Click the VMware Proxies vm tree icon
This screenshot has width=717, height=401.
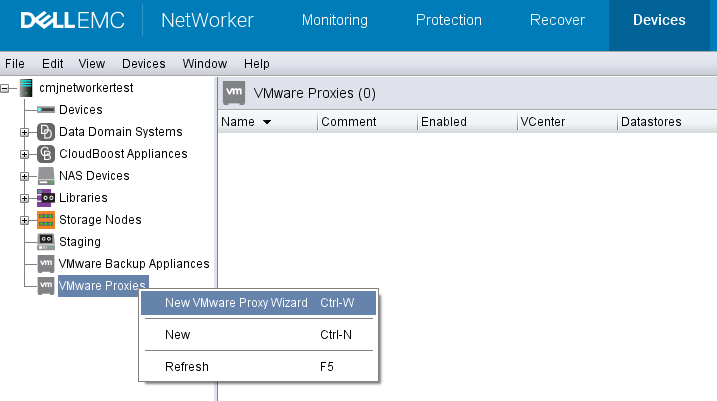coord(46,286)
